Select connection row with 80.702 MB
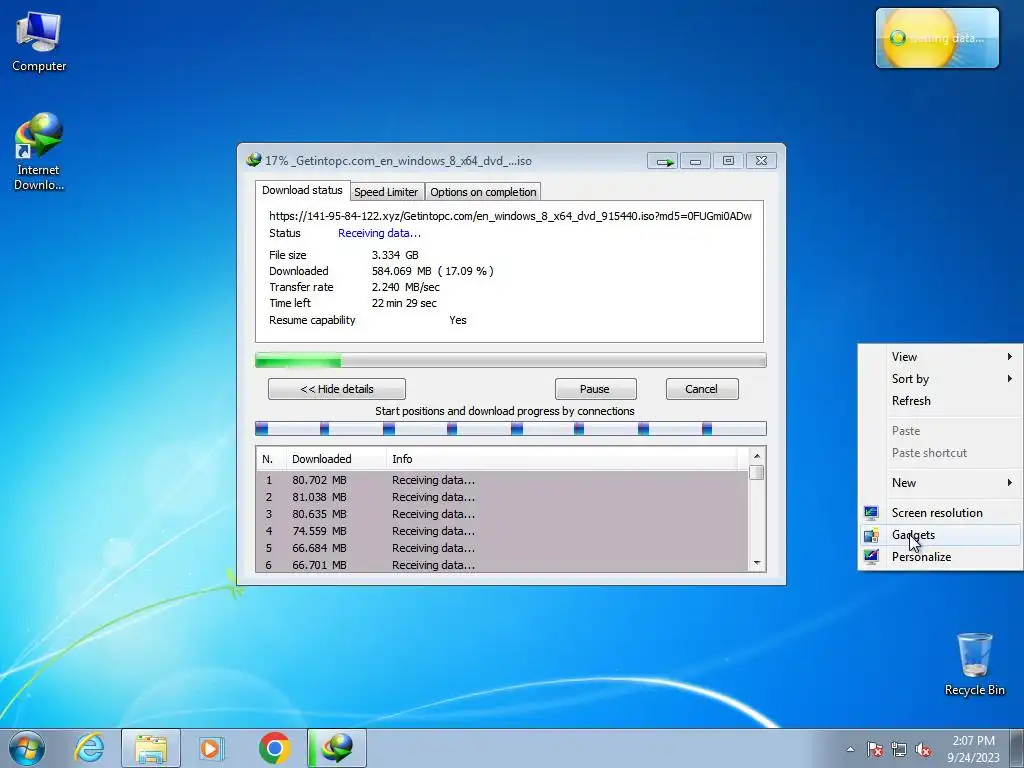 [x=502, y=480]
